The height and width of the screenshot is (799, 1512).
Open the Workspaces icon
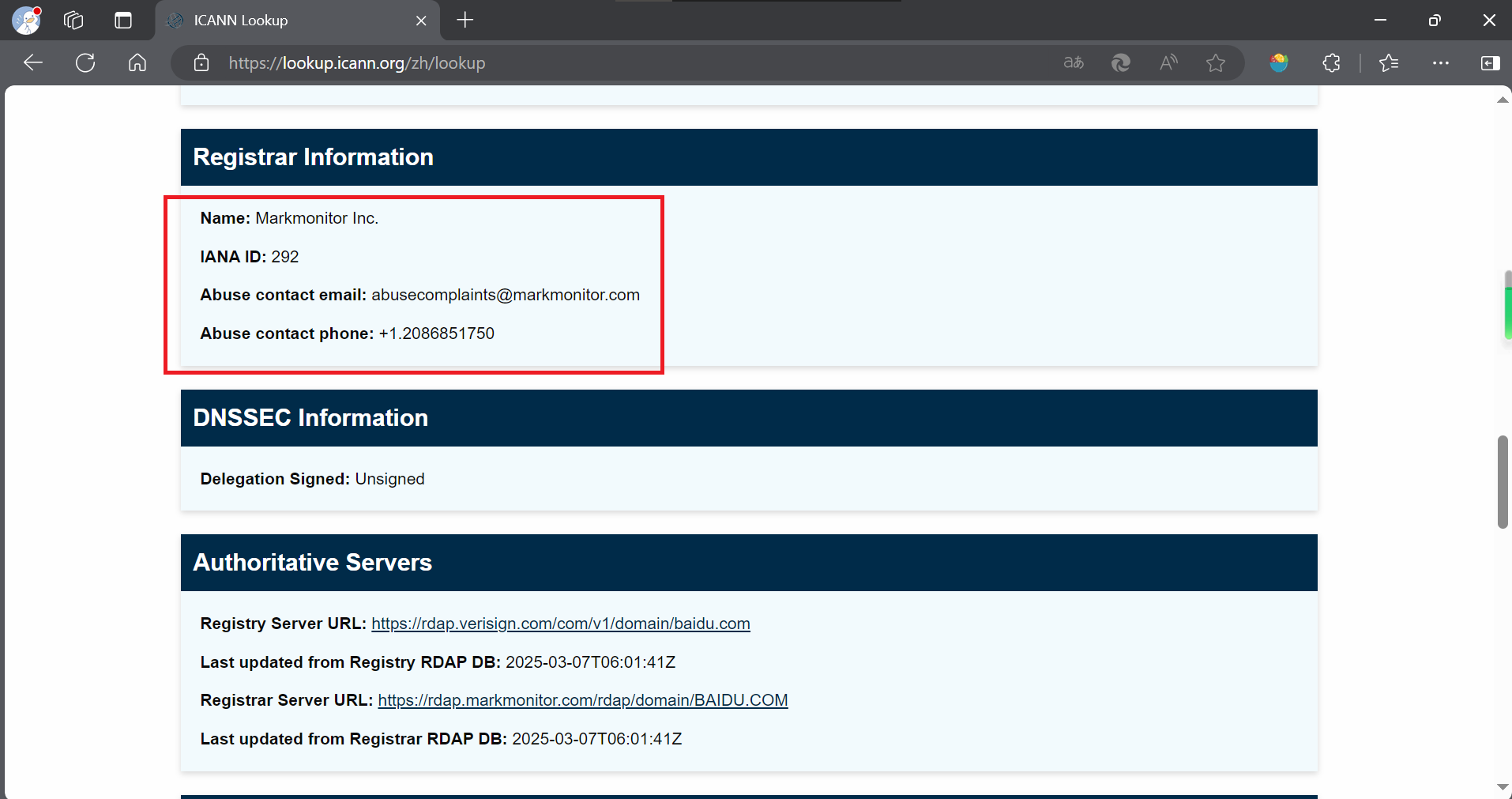point(73,21)
